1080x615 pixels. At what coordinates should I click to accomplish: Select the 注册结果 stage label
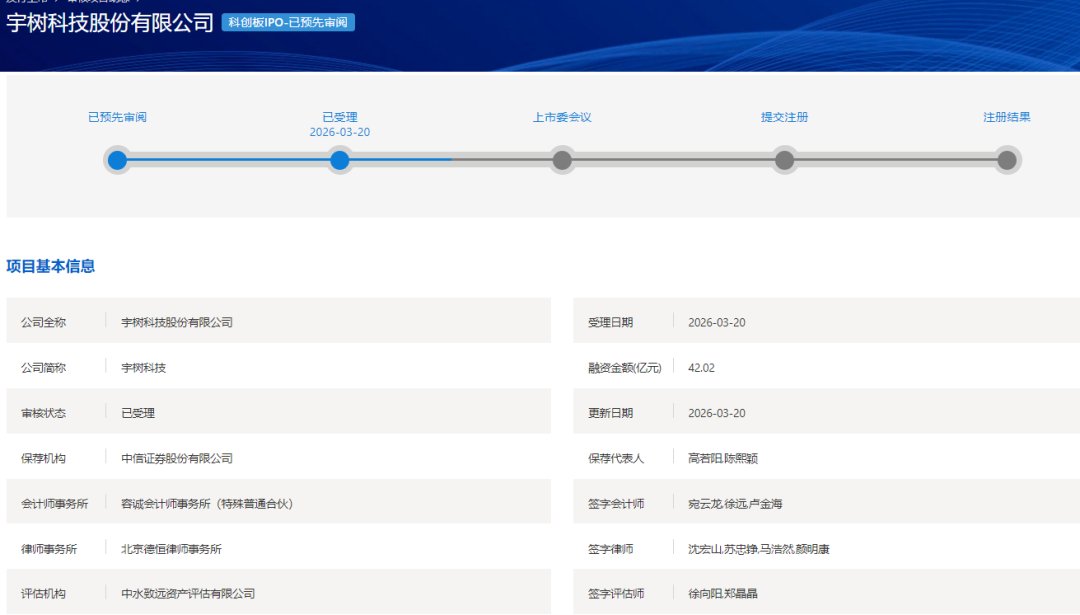(1004, 116)
